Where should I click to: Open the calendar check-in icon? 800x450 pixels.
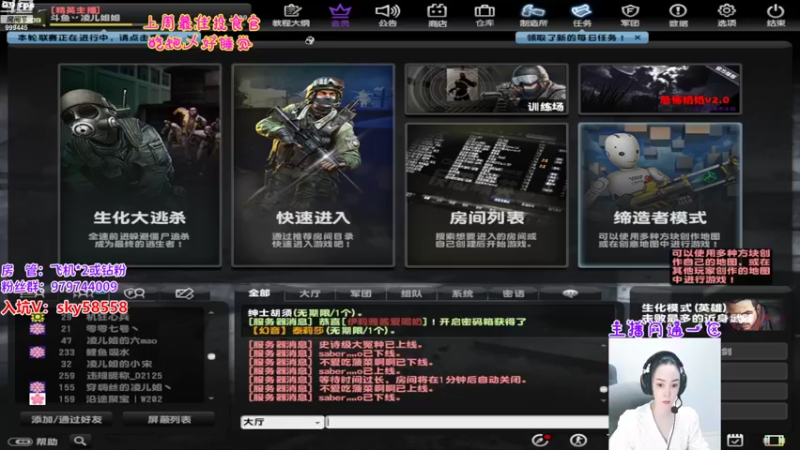point(735,440)
